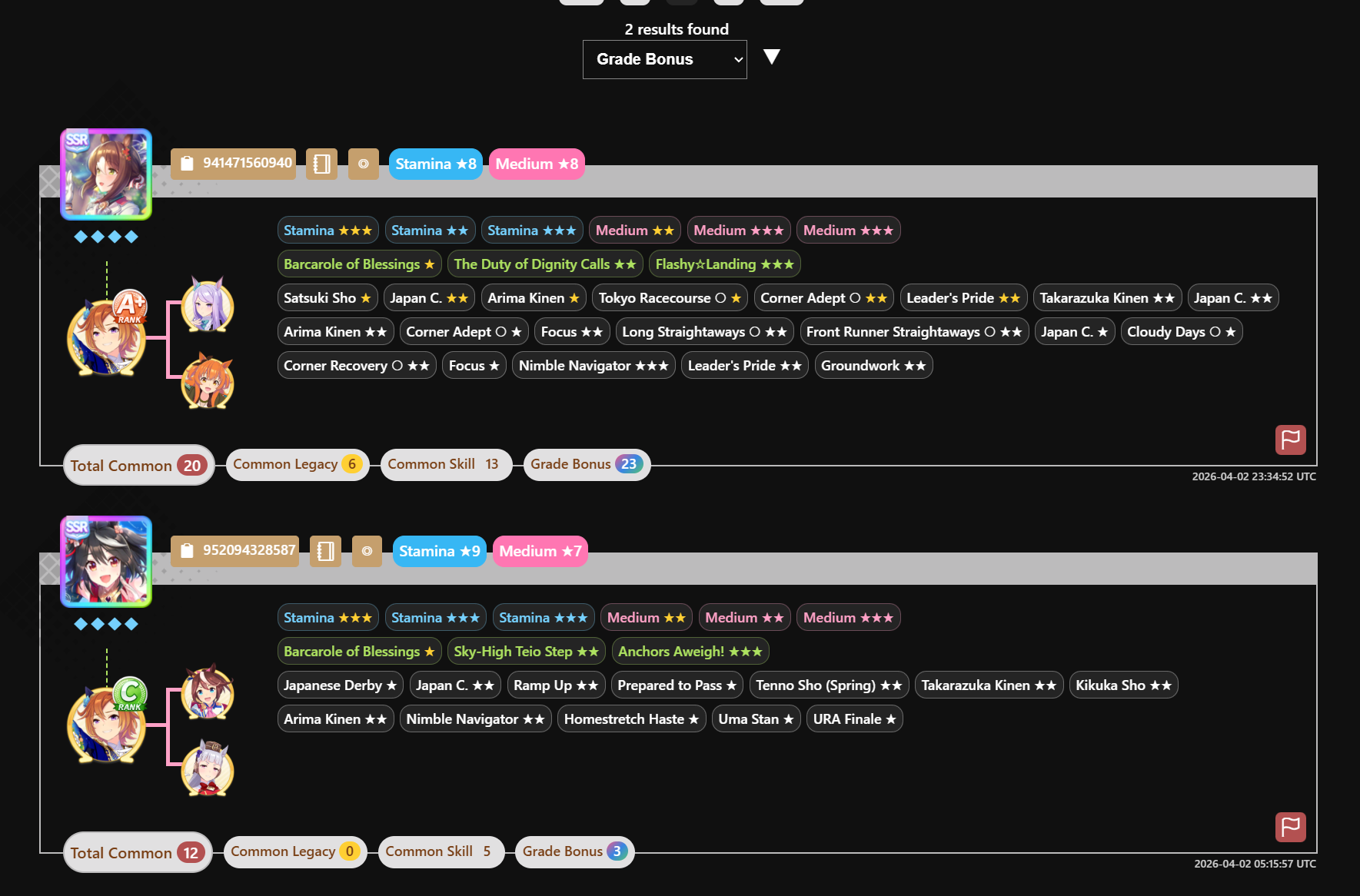Select the Tokyo Racecourse ○ chip
The image size is (1360, 896).
click(670, 298)
